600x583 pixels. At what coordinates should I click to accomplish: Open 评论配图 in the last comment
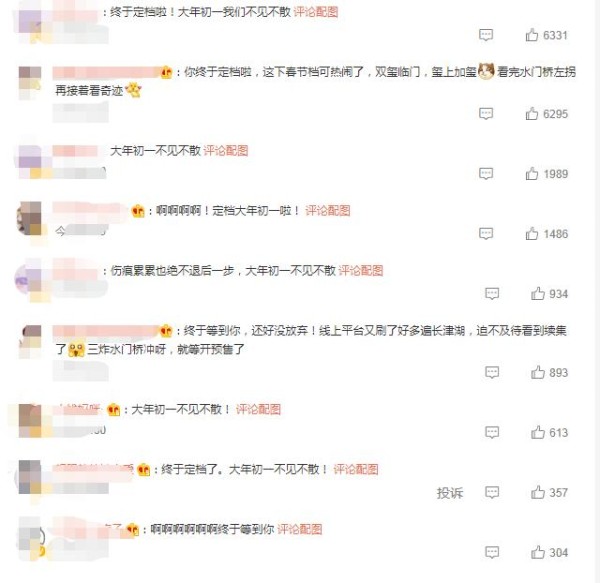300,529
